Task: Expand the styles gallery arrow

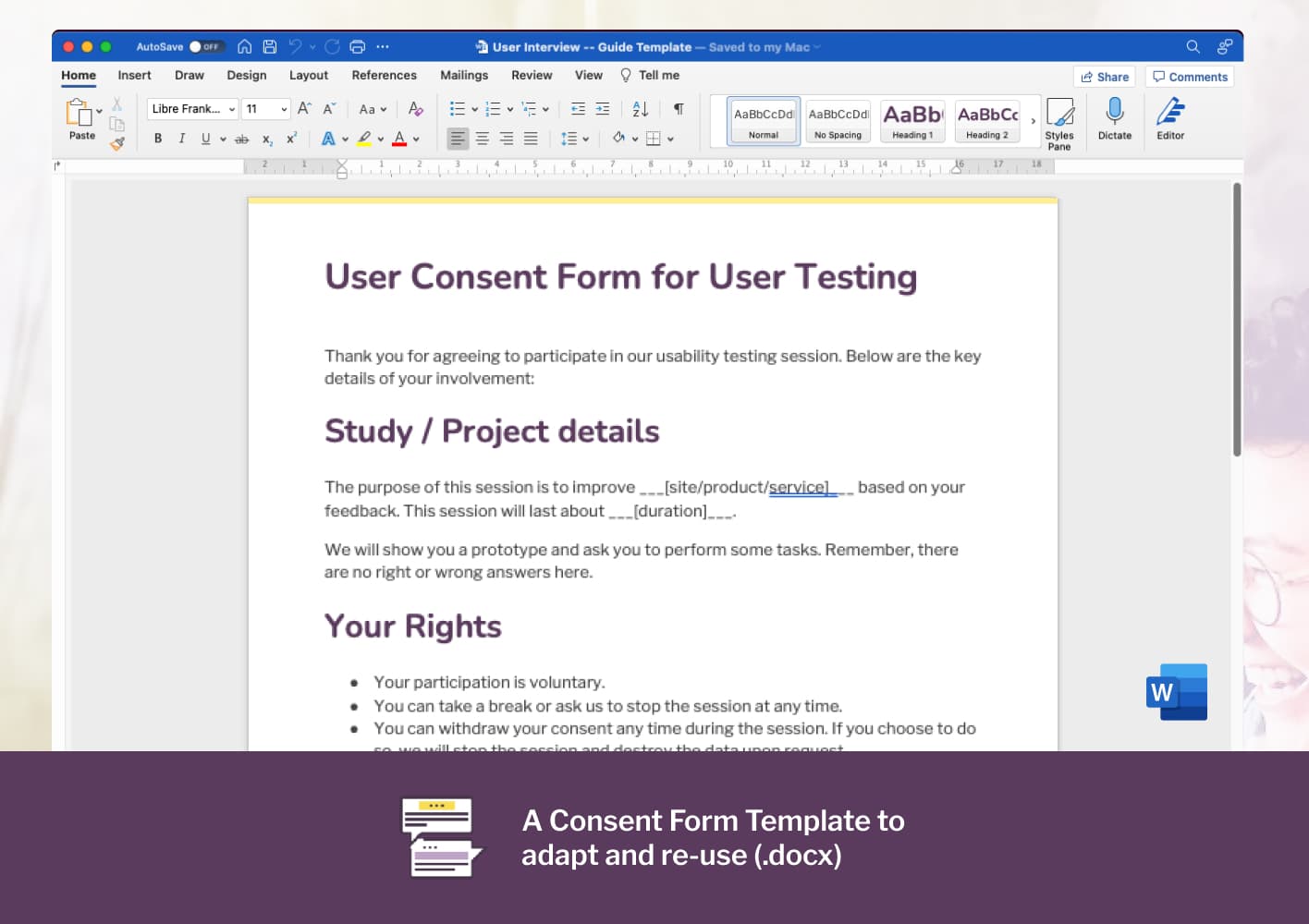Action: tap(1033, 121)
